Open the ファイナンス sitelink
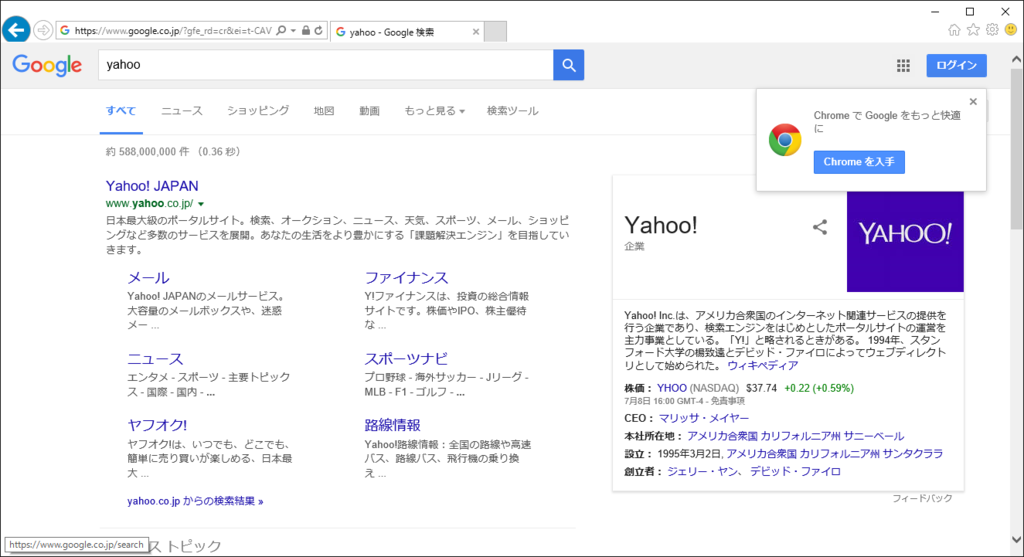The width and height of the screenshot is (1024, 557). click(x=406, y=278)
